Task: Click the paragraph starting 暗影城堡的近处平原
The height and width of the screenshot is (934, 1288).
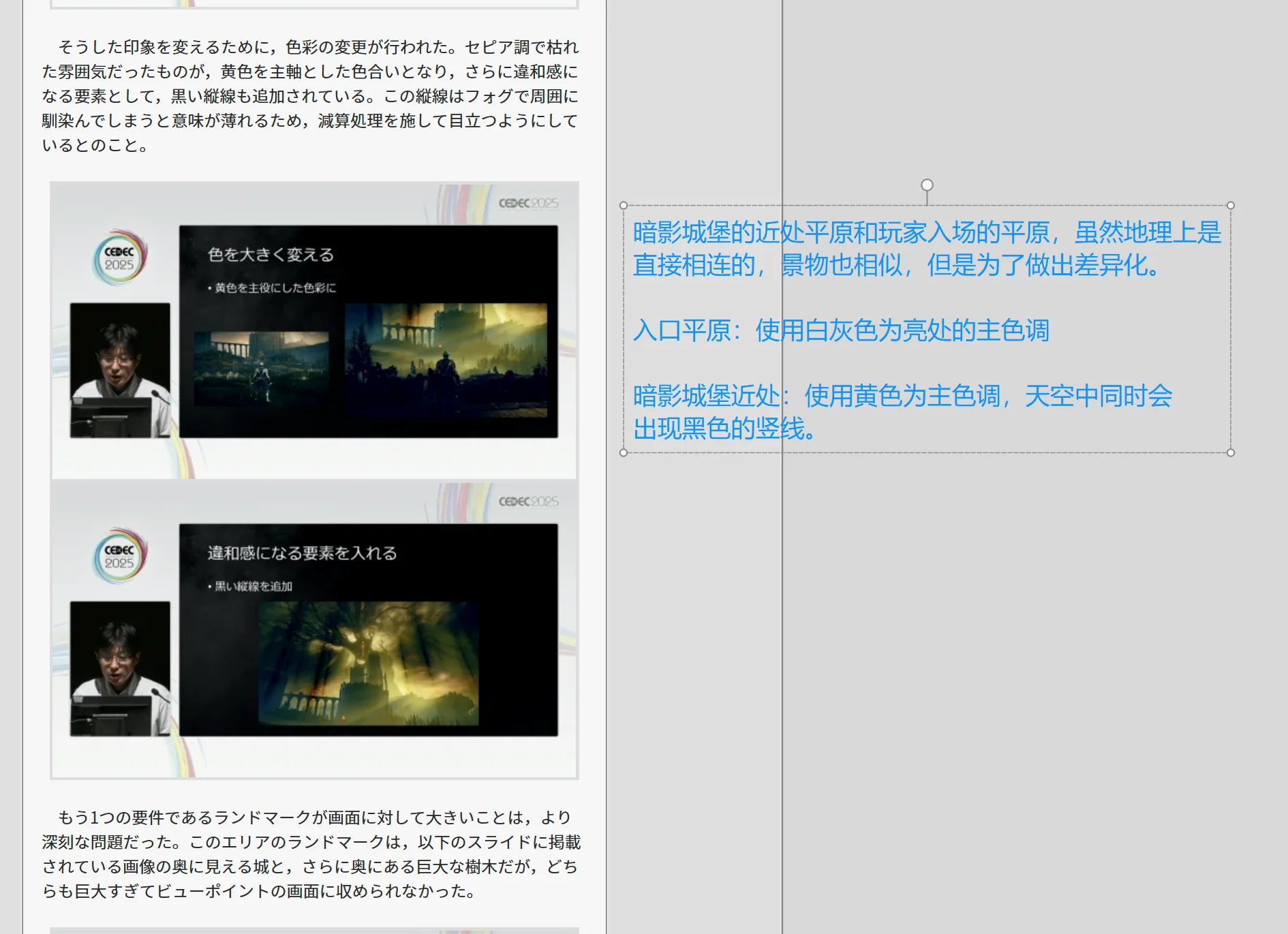Action: 927,249
